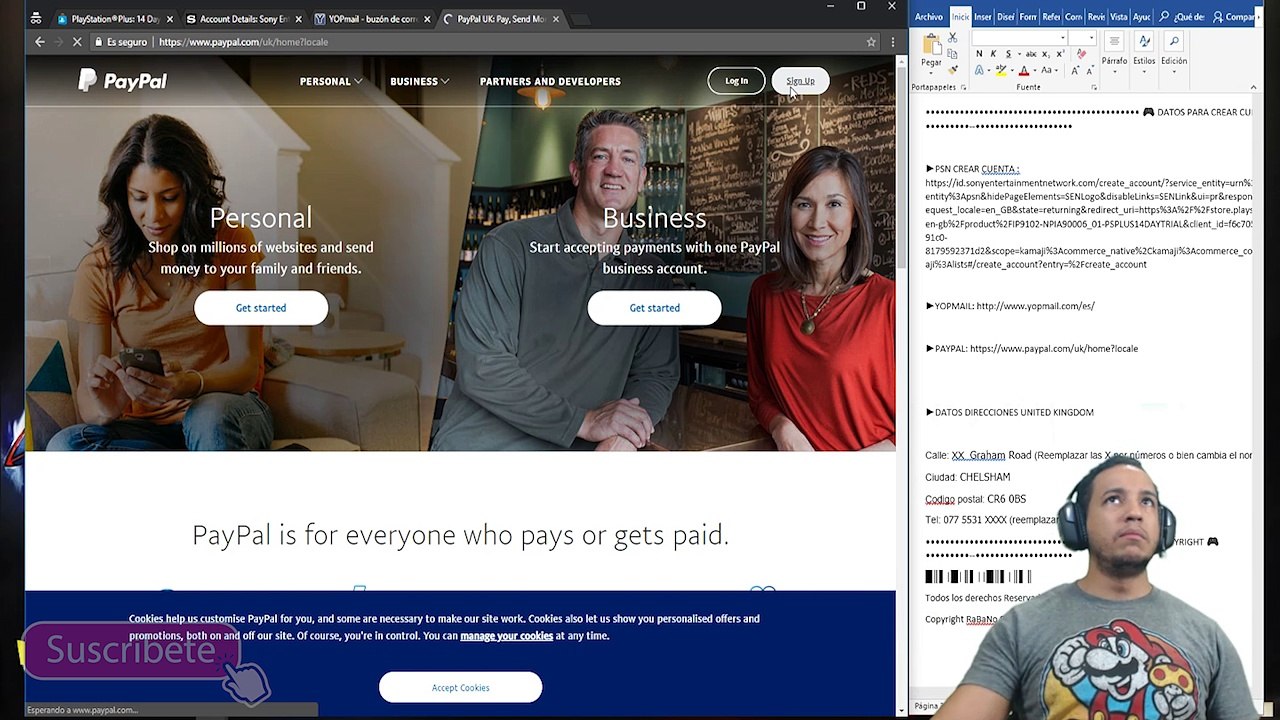Open text effects (outlined A) in Word
The width and height of the screenshot is (1280, 720).
pos(980,70)
